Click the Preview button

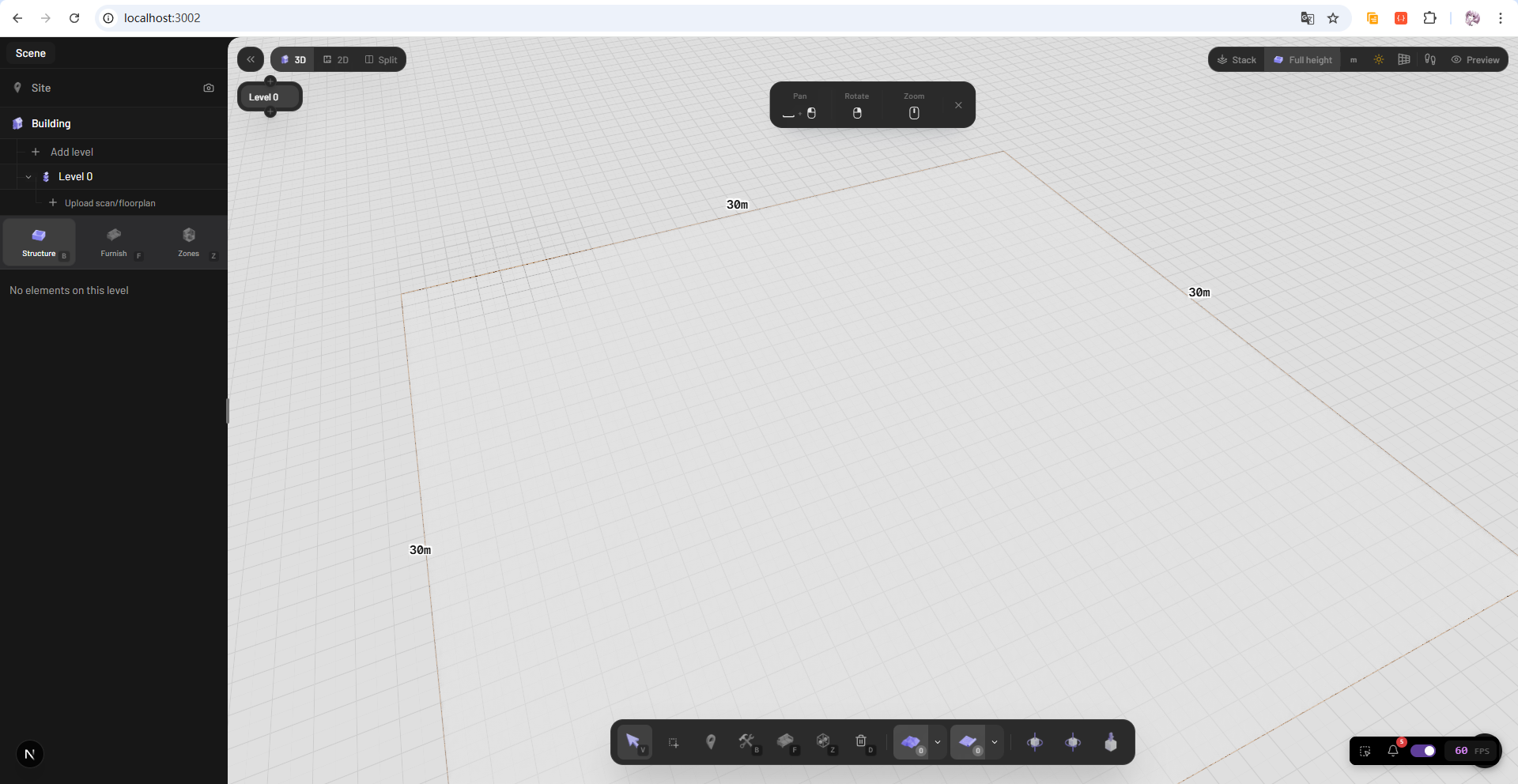[1475, 59]
